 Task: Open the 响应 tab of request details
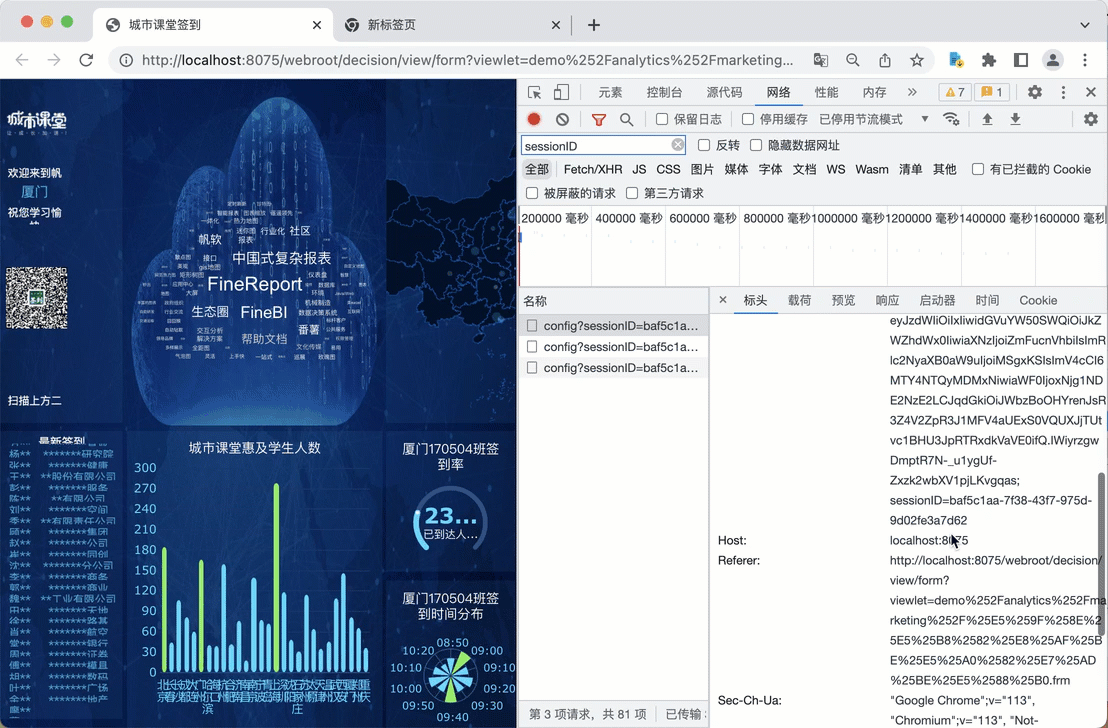pos(887,300)
